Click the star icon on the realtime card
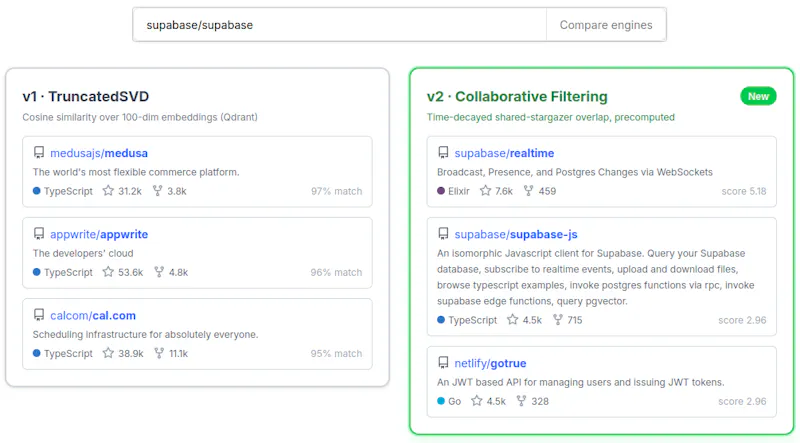The image size is (800, 443). coord(485,191)
